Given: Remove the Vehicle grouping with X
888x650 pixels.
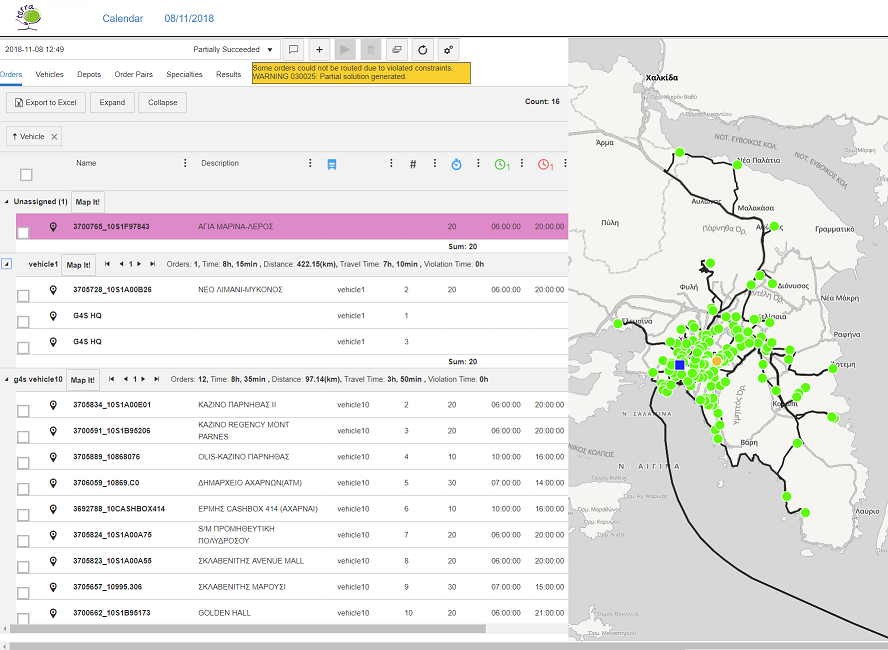Looking at the screenshot, I should [54, 136].
